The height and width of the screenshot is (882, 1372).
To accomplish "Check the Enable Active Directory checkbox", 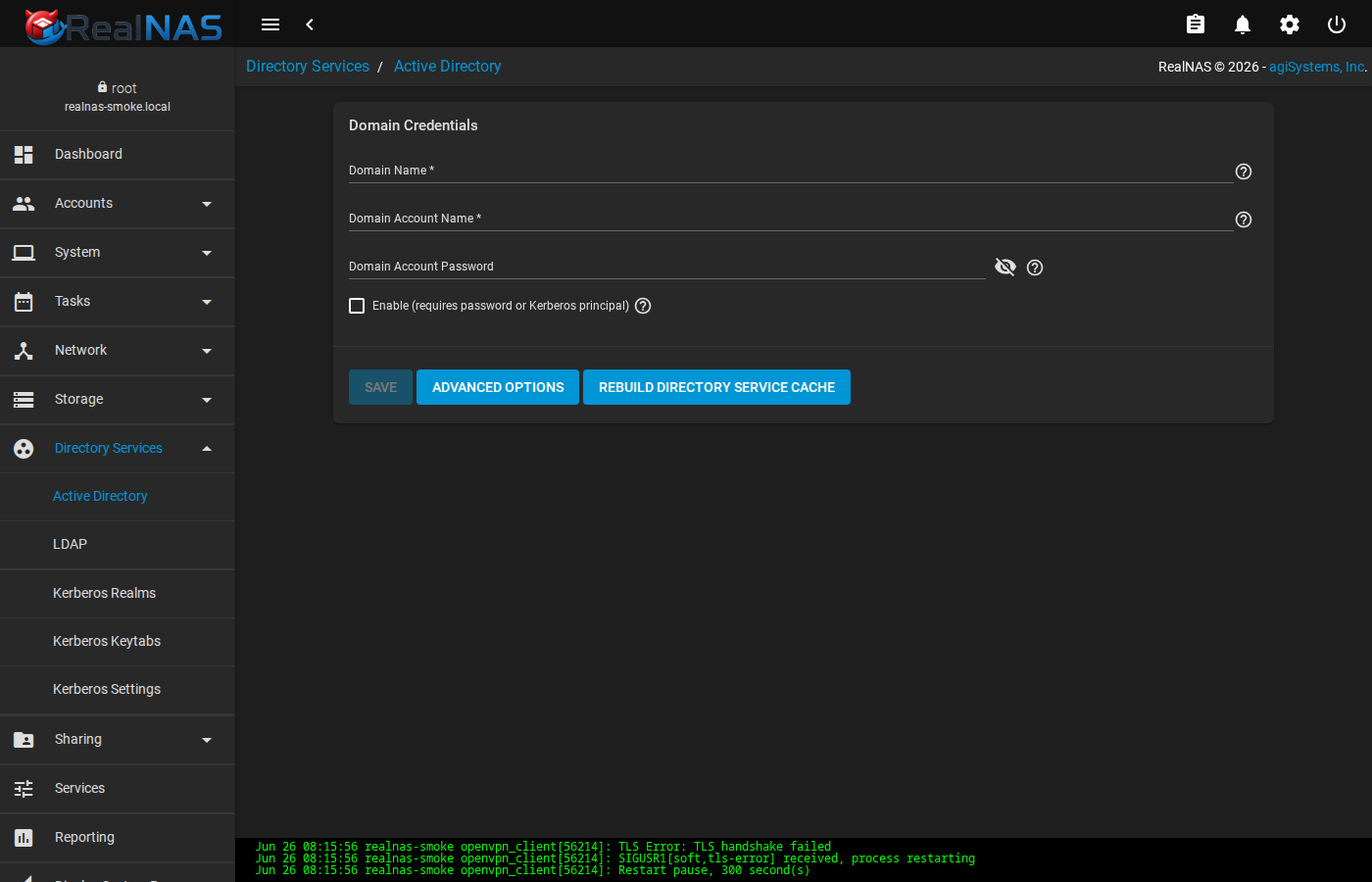I will (x=357, y=306).
